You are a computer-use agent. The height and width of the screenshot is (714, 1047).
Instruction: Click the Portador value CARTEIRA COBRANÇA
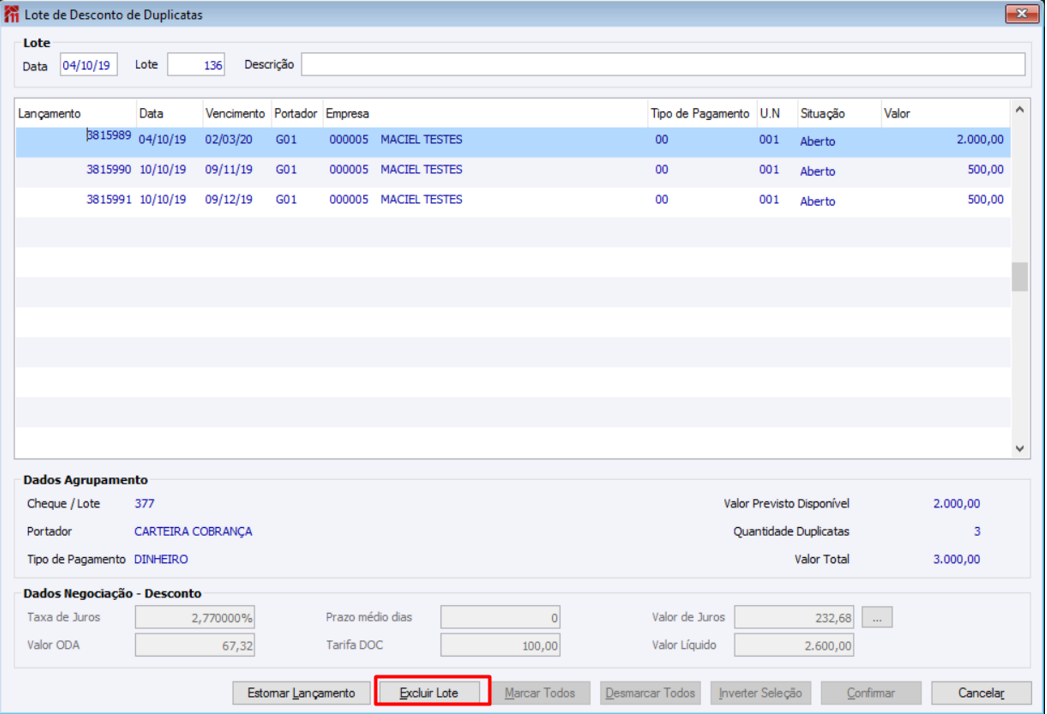[x=193, y=532]
